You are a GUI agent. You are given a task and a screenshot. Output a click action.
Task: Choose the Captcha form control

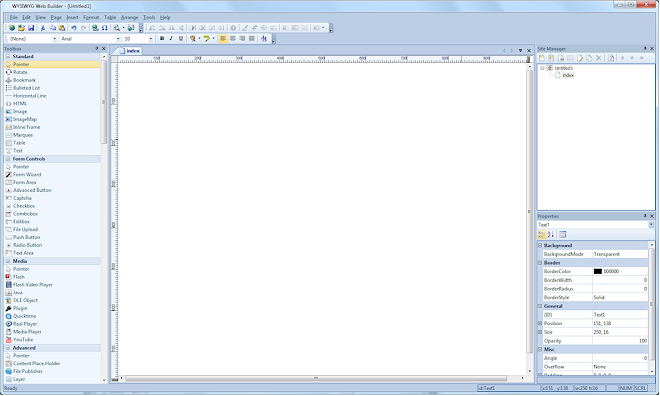point(22,198)
